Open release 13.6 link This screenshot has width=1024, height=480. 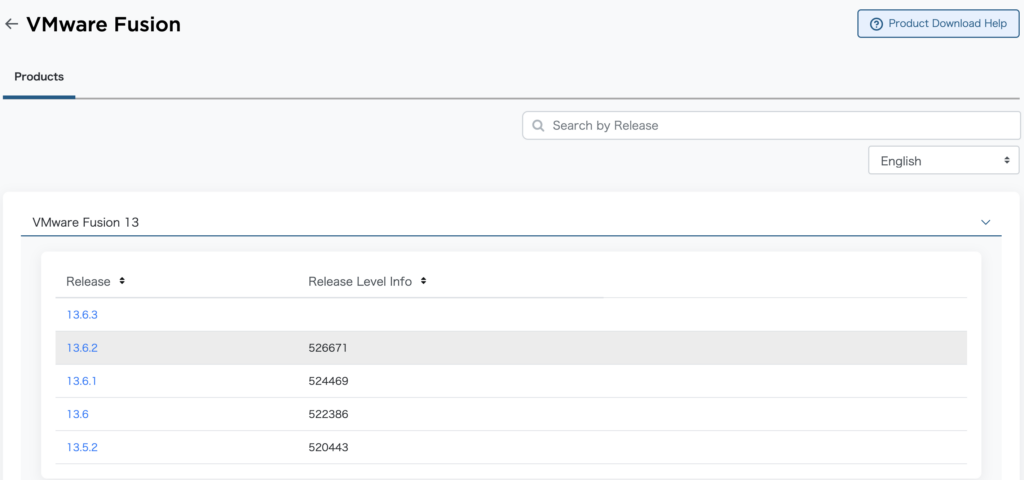click(x=77, y=414)
